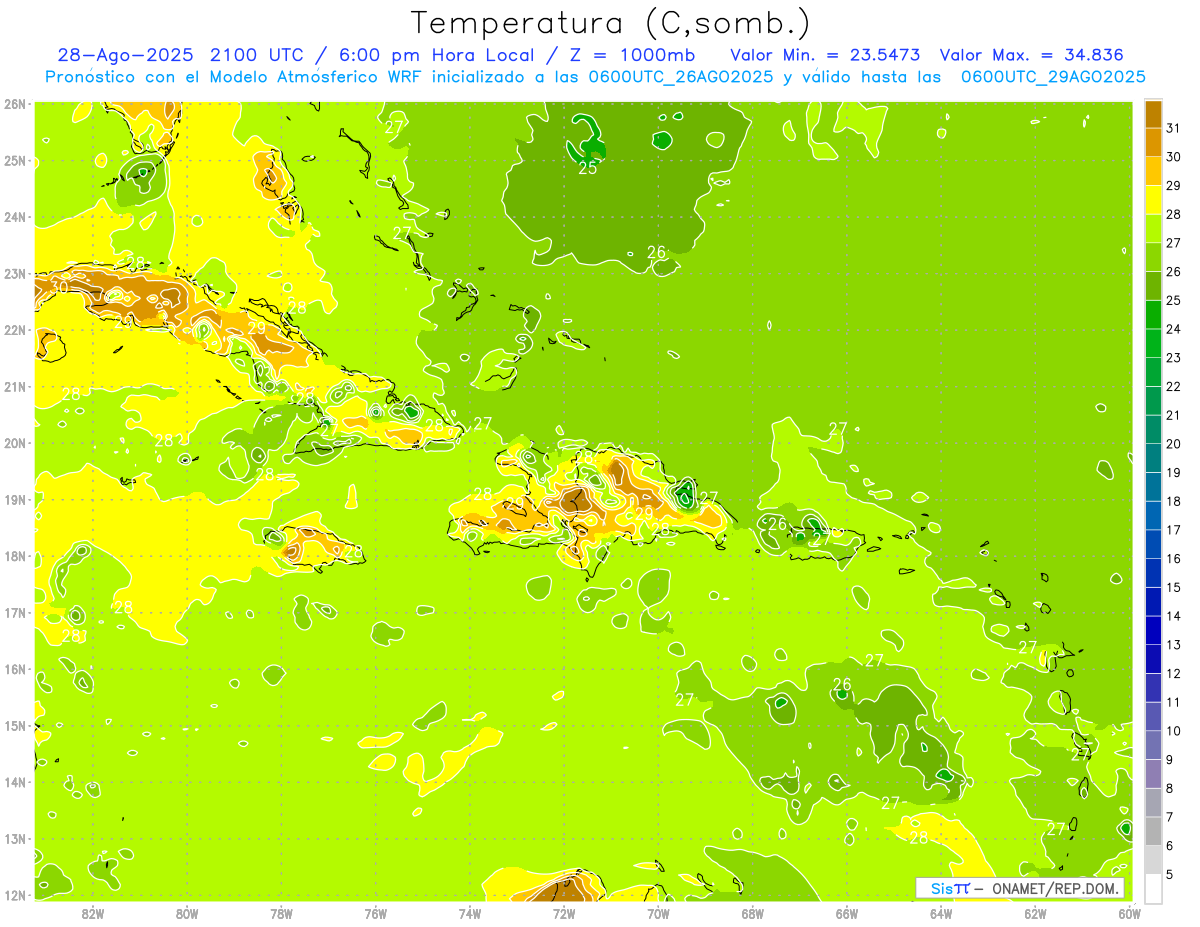This screenshot has height=927, width=1200.
Task: Click the "62W" longitude axis label
Action: pyautogui.click(x=1035, y=913)
